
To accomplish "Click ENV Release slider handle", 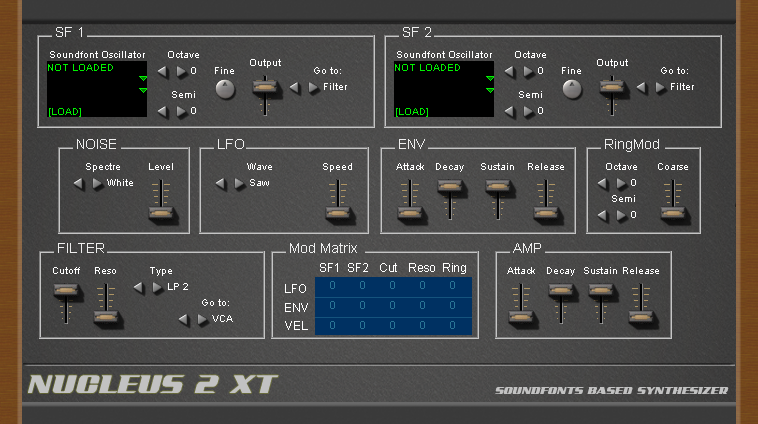I will click(x=546, y=213).
